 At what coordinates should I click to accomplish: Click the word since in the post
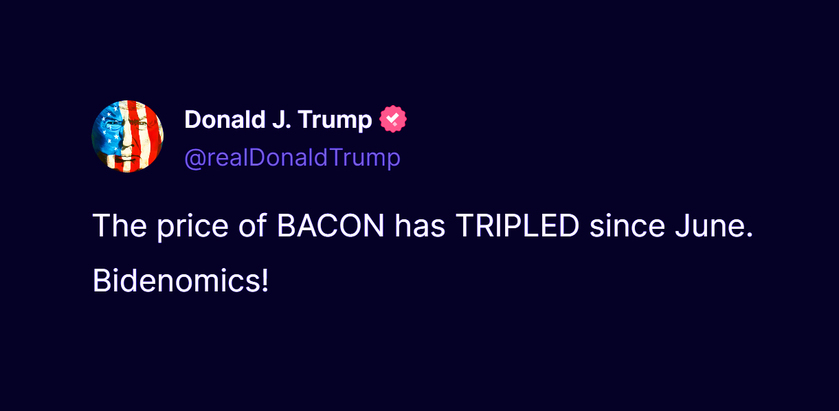pyautogui.click(x=623, y=226)
